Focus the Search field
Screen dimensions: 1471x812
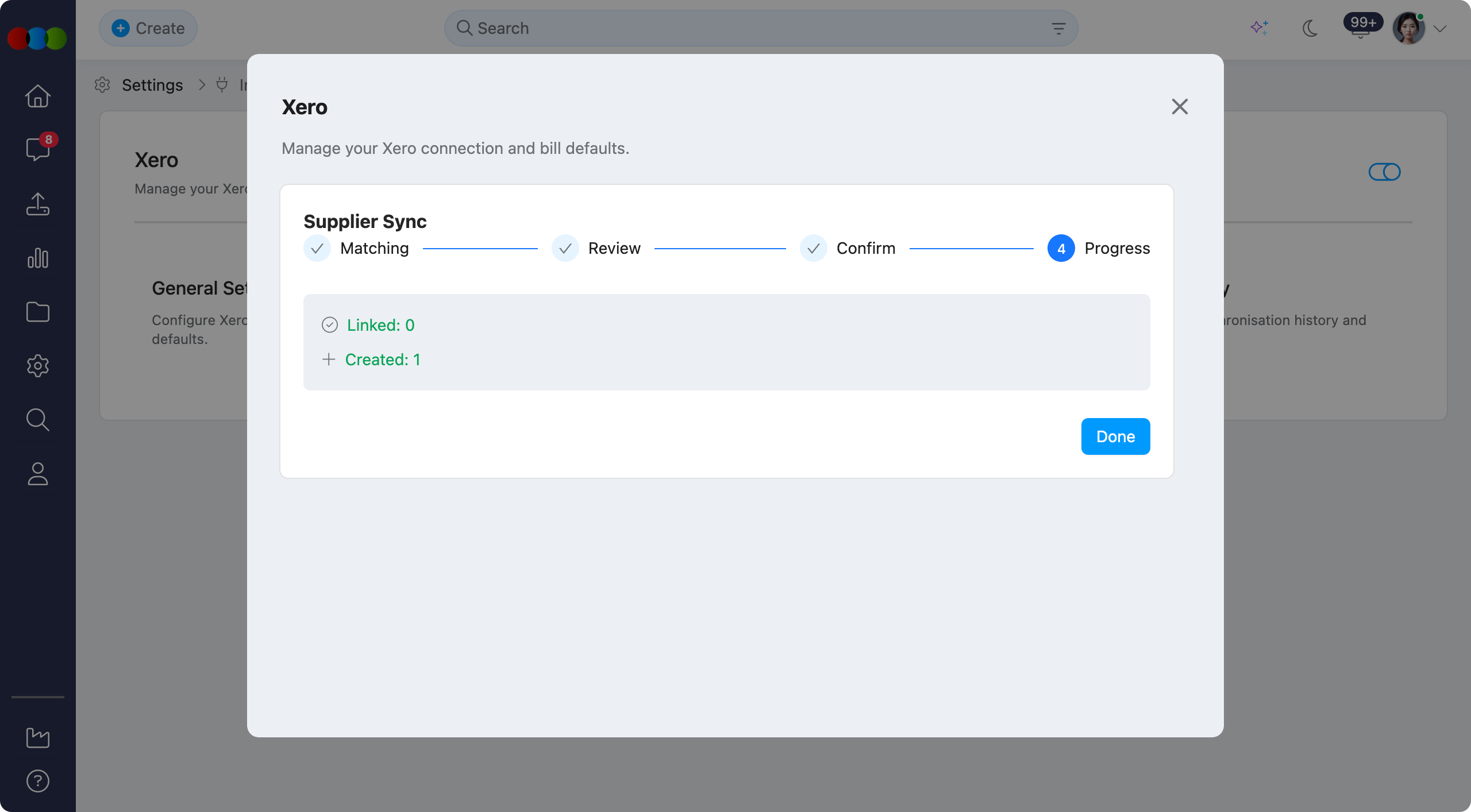click(x=761, y=28)
